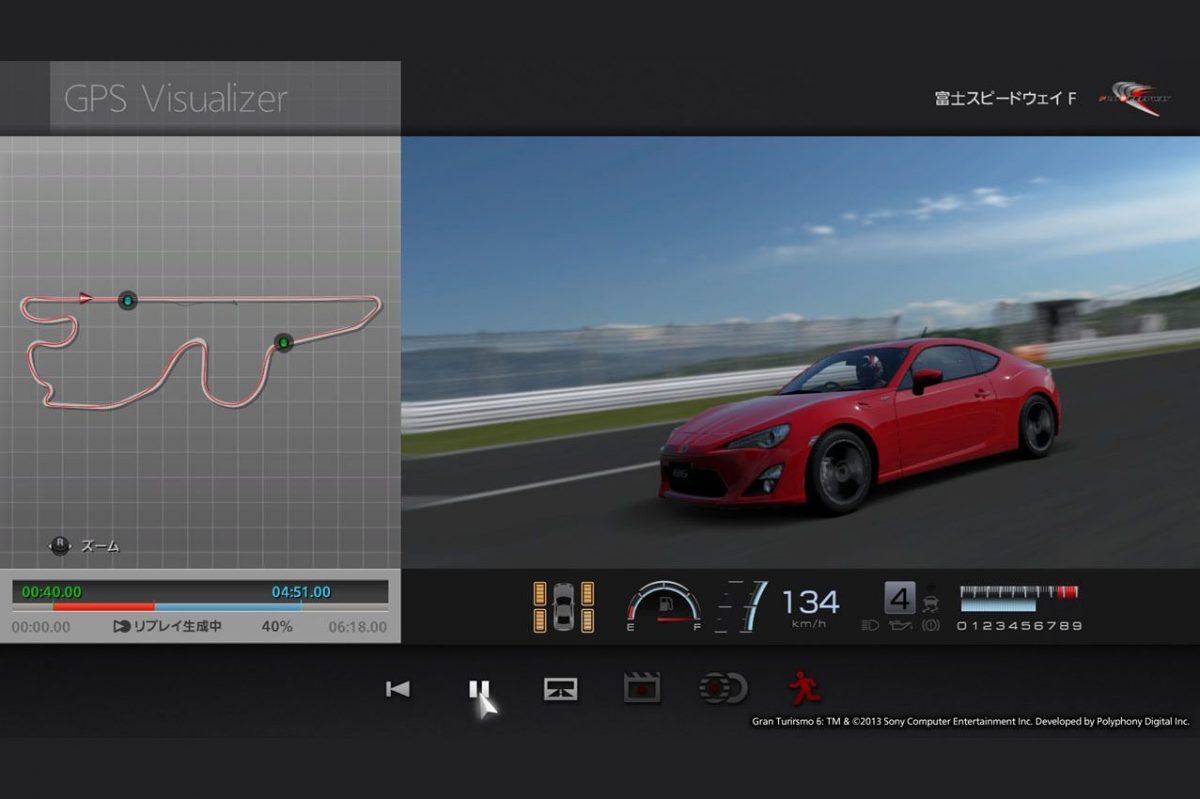Click the clapperboard recording icon
This screenshot has width=1200, height=799.
pos(641,689)
